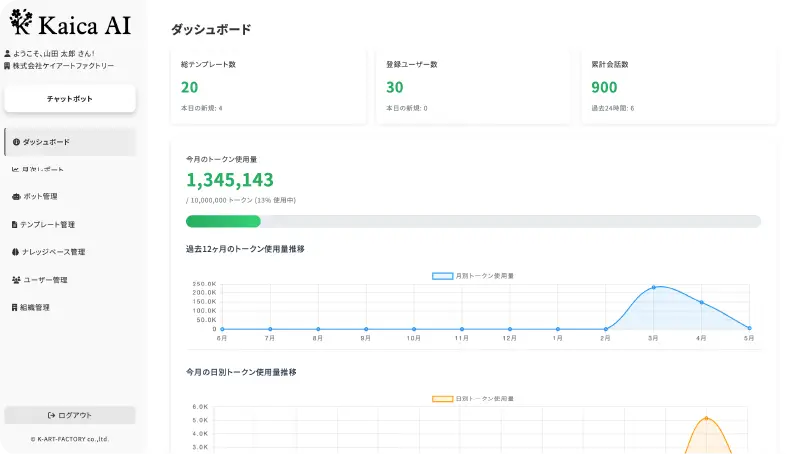
Task: Click the 10,000,000 トークン (13% 使用中) text
Action: (x=243, y=200)
